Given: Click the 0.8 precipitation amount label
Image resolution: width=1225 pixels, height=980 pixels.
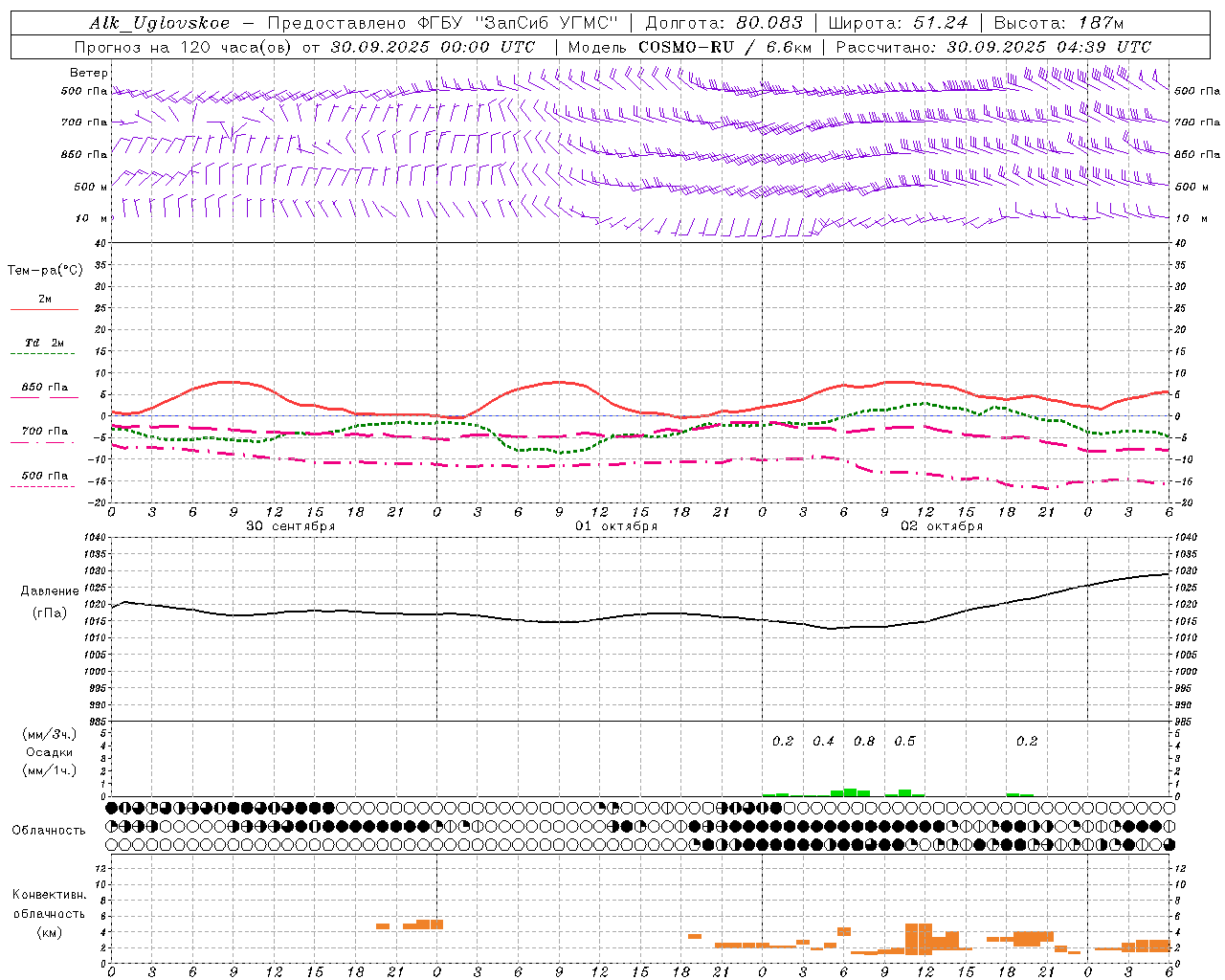Looking at the screenshot, I should coord(863,741).
